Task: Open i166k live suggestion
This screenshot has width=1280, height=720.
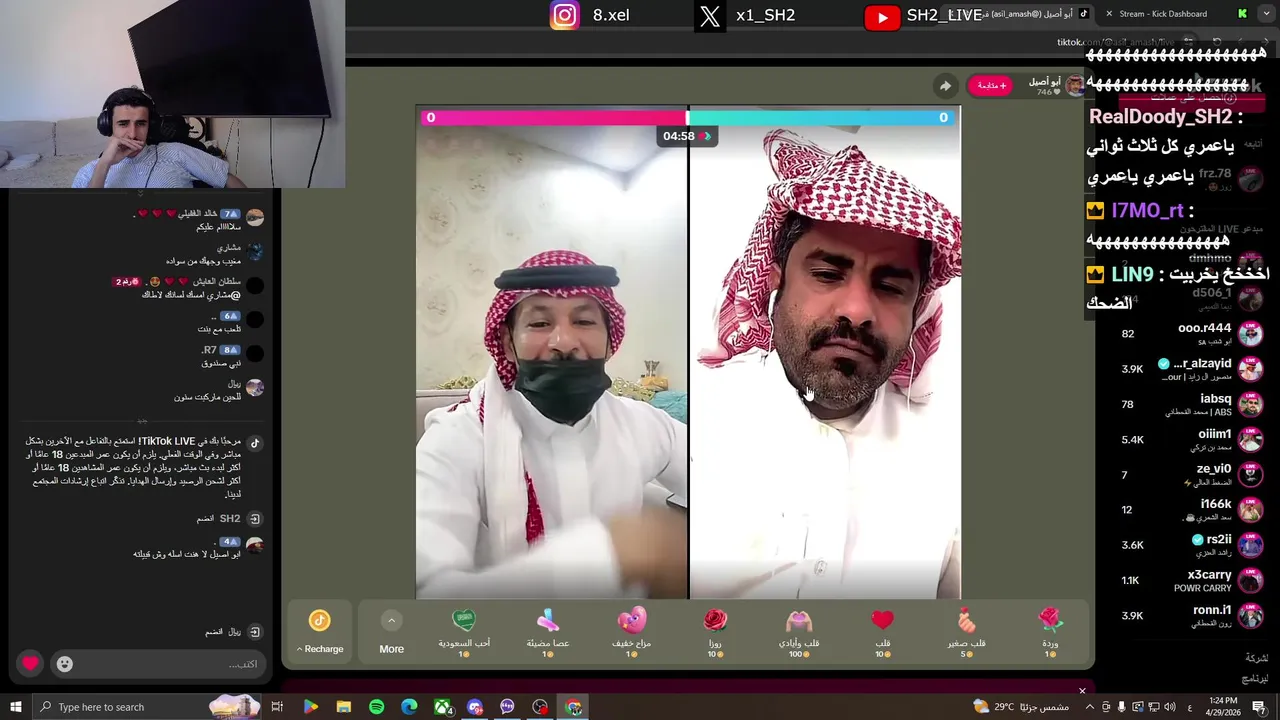Action: click(x=1190, y=510)
